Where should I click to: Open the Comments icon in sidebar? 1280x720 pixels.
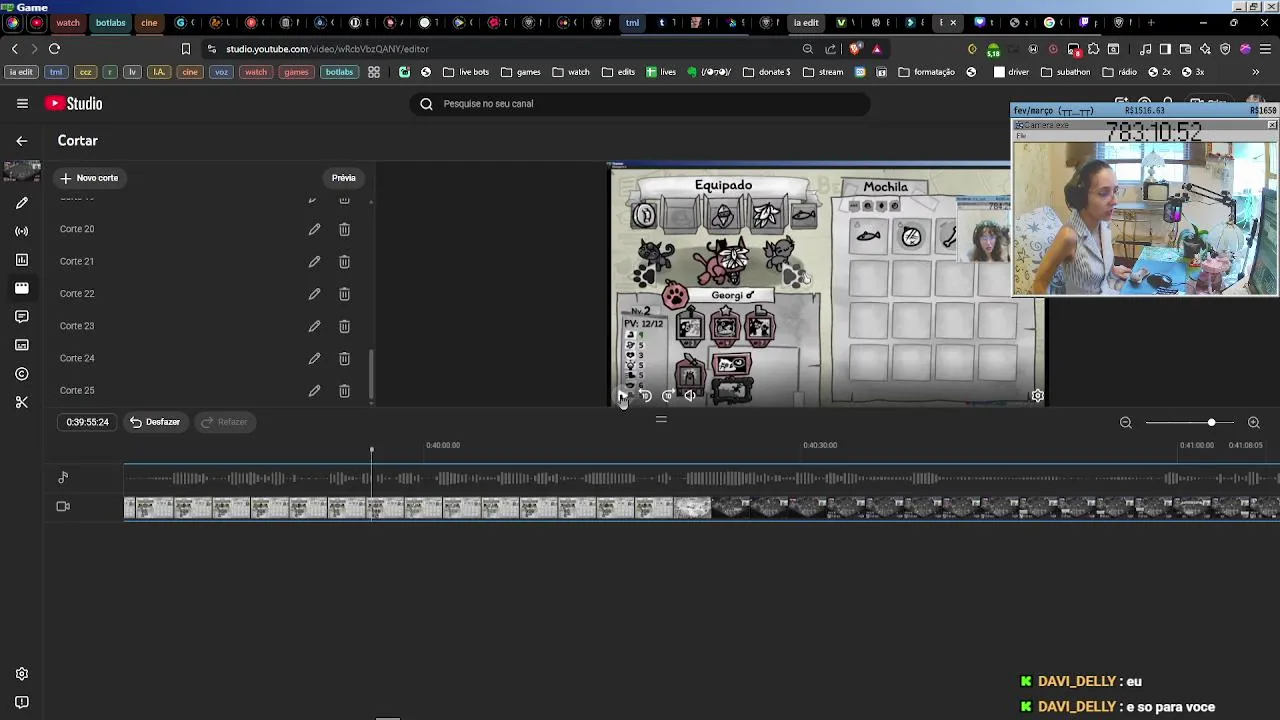[22, 317]
